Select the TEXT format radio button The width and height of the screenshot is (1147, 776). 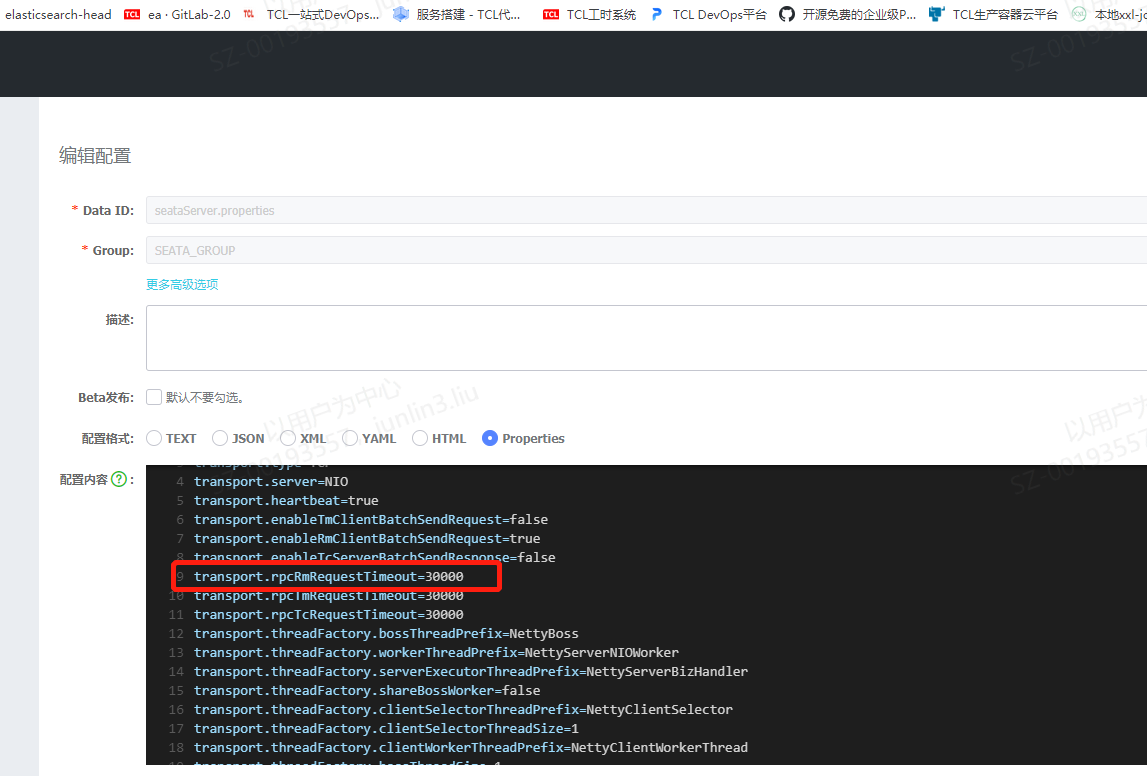click(154, 438)
